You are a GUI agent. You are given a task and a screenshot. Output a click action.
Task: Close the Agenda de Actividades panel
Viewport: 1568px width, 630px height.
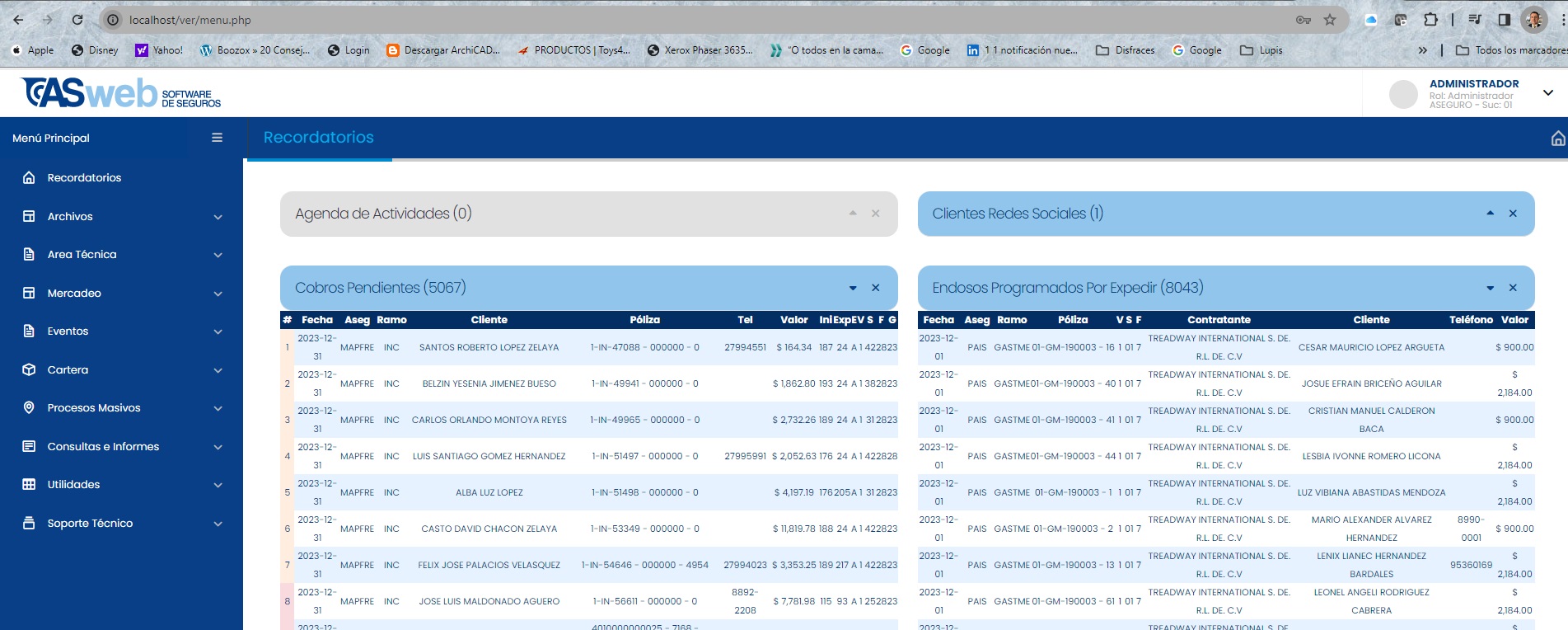point(876,214)
